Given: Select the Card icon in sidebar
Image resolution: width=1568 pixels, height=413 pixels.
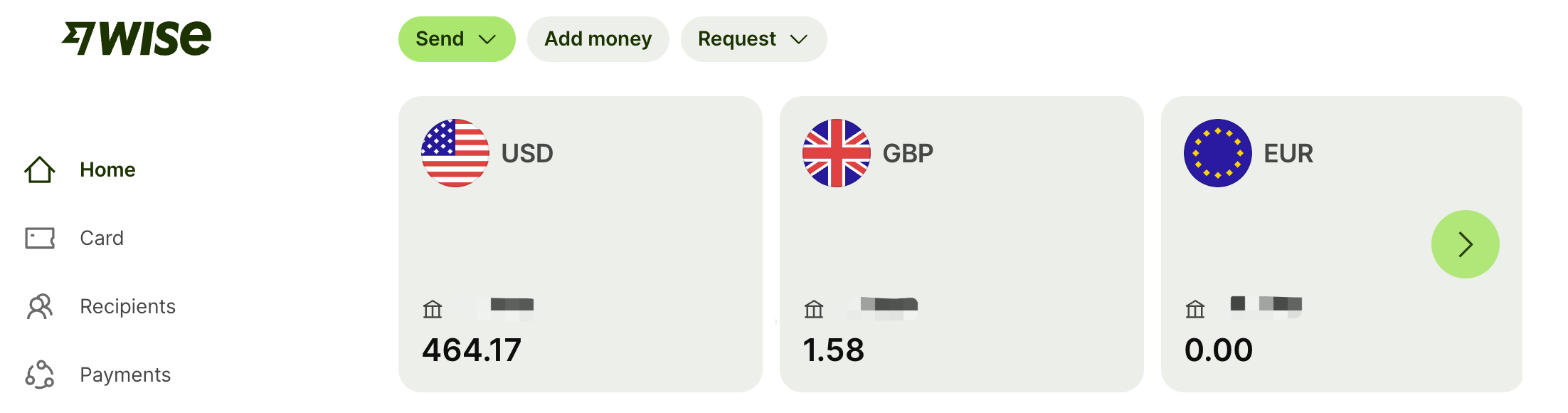Looking at the screenshot, I should (40, 238).
